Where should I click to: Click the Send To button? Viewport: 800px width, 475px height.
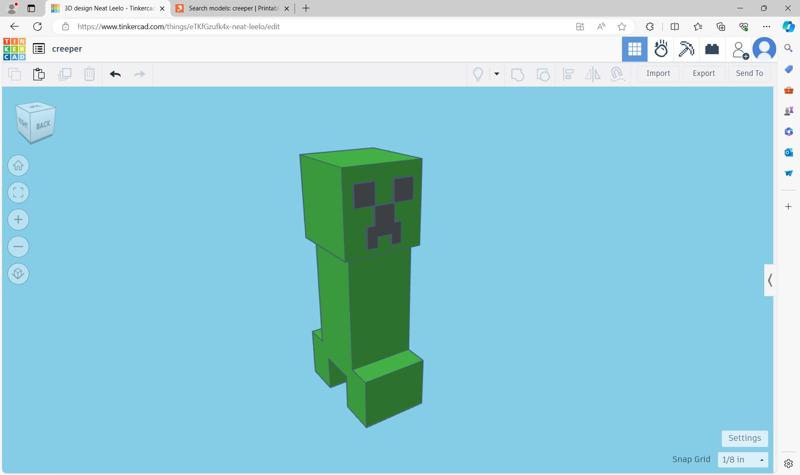pyautogui.click(x=749, y=73)
